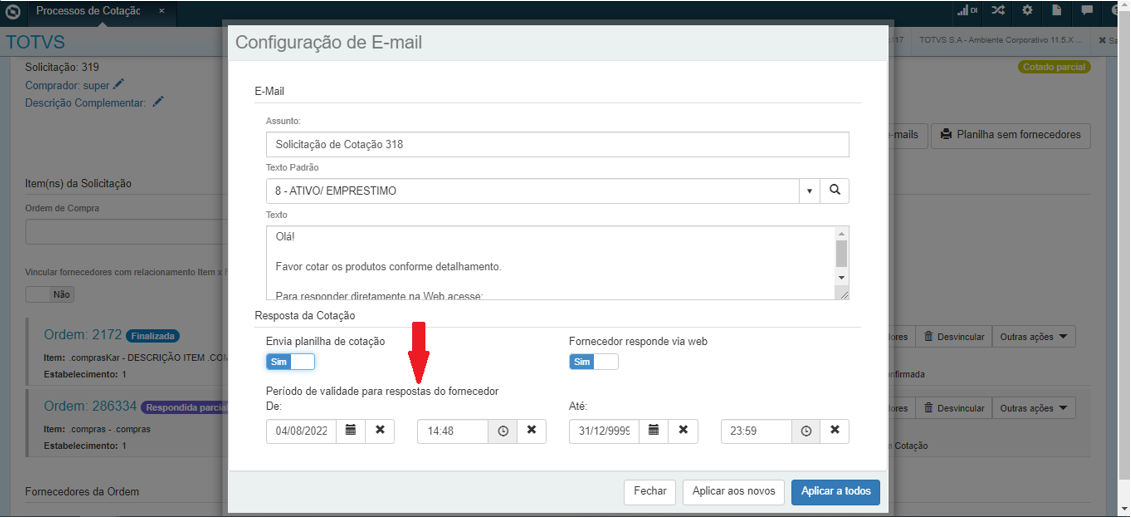Click the Configuração de E-mail title

pyautogui.click(x=329, y=43)
